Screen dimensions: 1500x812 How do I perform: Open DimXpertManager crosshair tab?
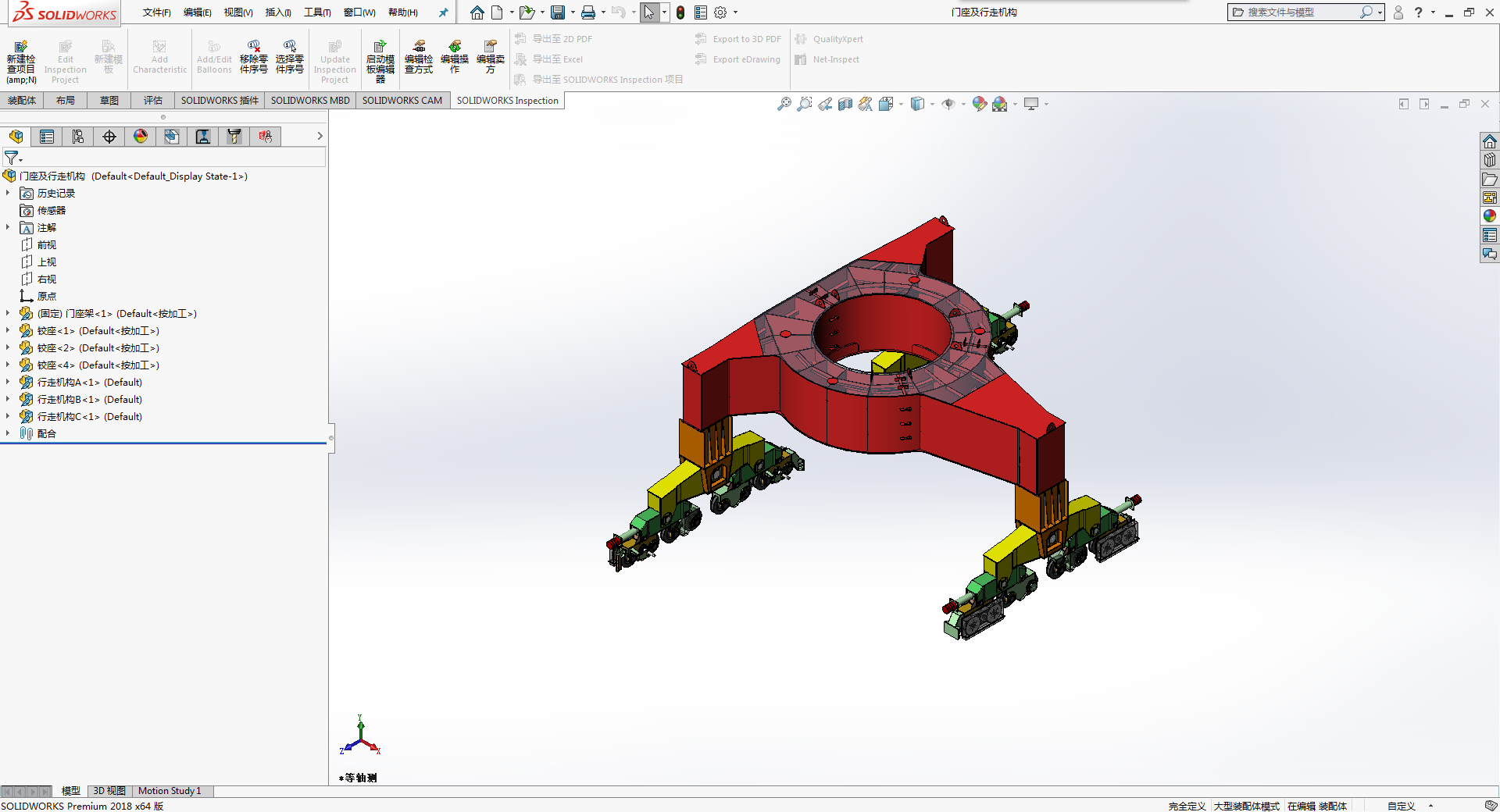109,137
